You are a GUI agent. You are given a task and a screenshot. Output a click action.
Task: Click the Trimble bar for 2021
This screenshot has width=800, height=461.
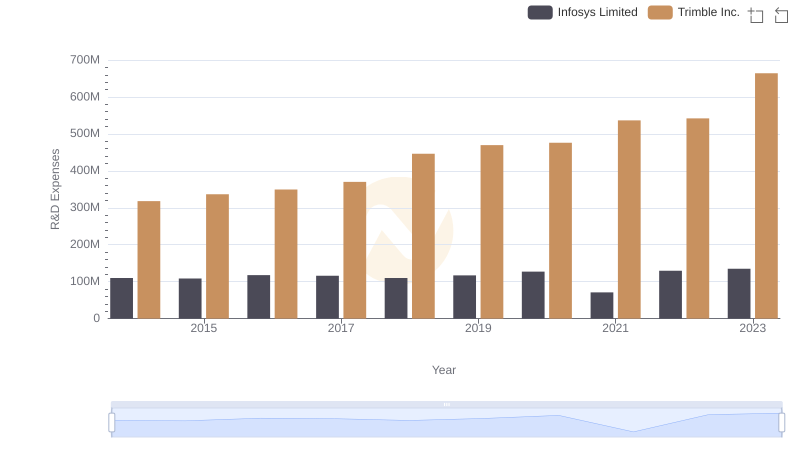629,219
